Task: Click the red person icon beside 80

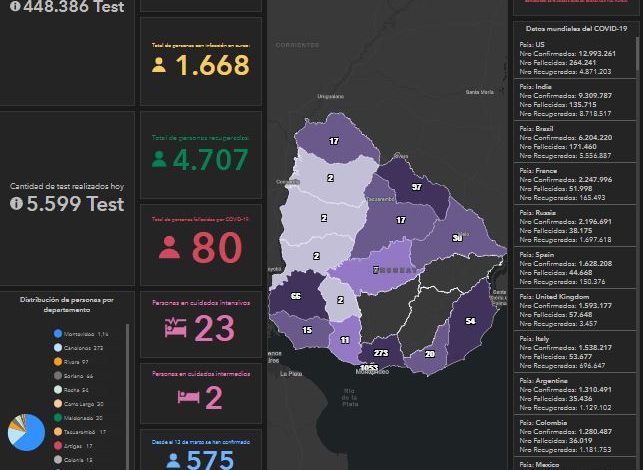Action: [169, 249]
